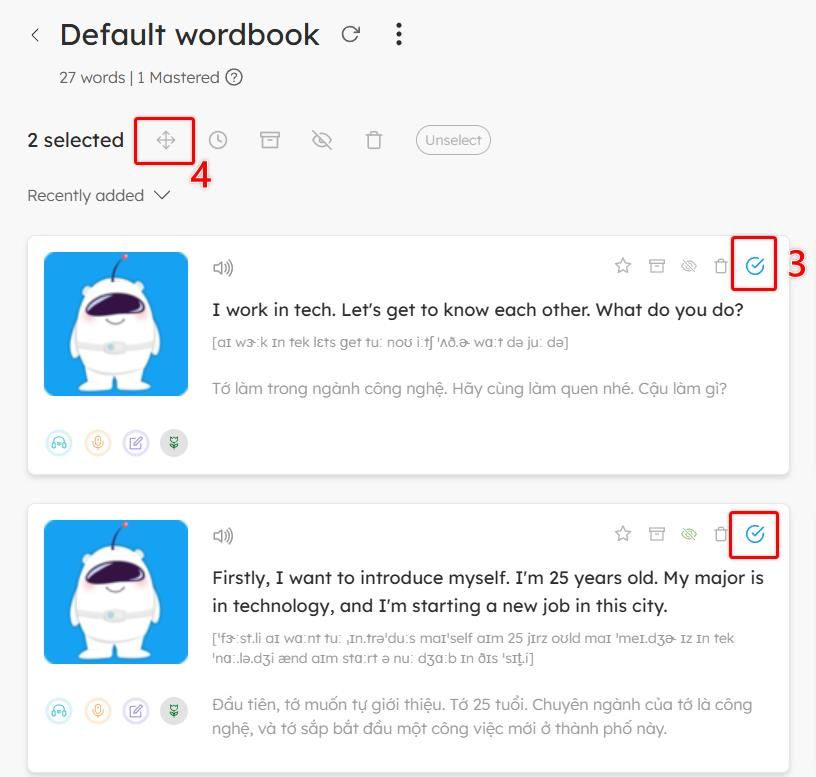
Task: Uncheck the 'Firstly, I want to introduce' card
Action: pyautogui.click(x=755, y=534)
